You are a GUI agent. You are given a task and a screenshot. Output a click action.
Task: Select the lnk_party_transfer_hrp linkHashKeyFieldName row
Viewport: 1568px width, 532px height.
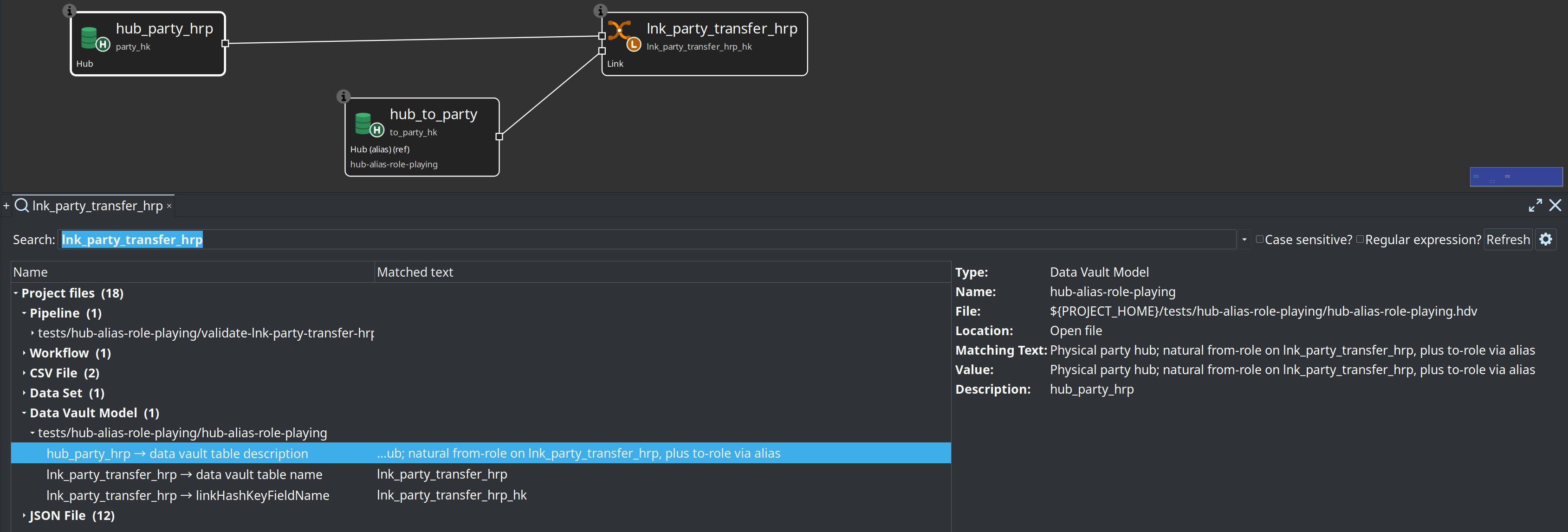click(x=481, y=495)
